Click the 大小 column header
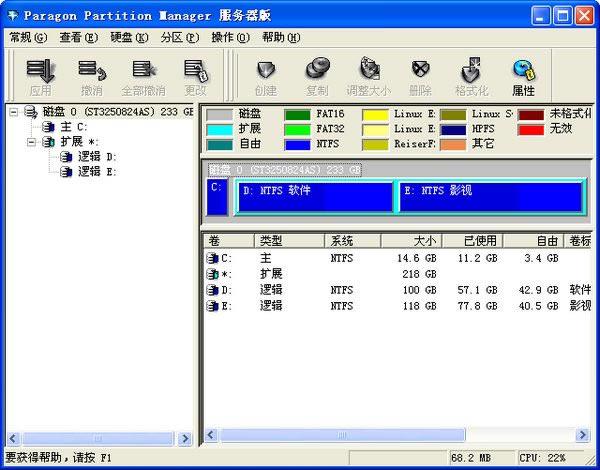Viewport: 600px width, 470px height. (x=419, y=241)
